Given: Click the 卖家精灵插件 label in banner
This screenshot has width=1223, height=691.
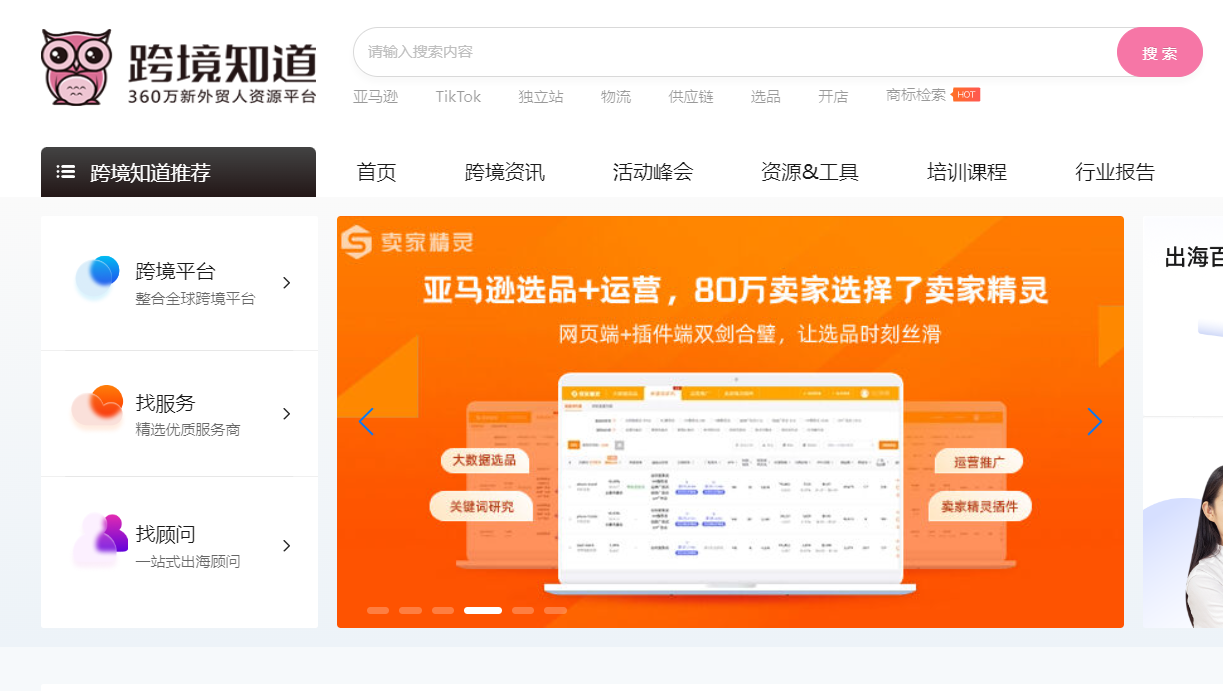Looking at the screenshot, I should tap(980, 506).
